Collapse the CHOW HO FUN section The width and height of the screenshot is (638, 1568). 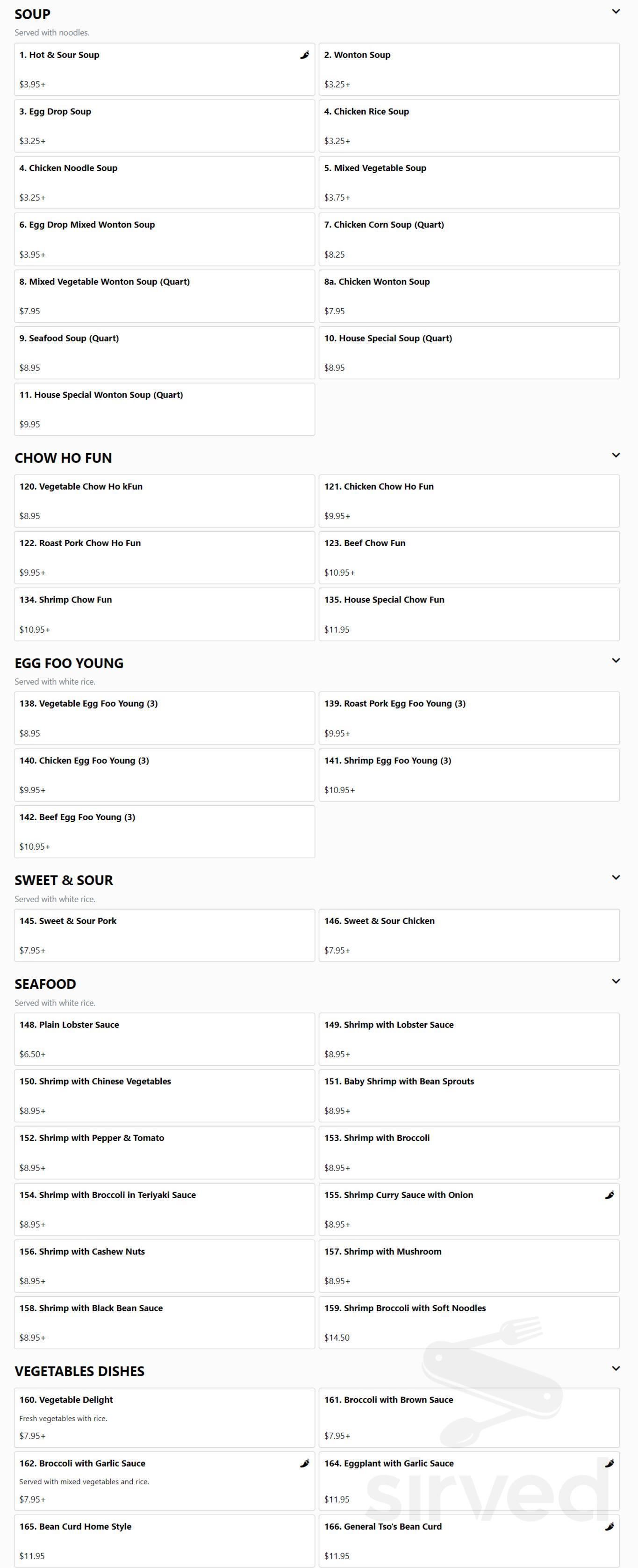(616, 455)
